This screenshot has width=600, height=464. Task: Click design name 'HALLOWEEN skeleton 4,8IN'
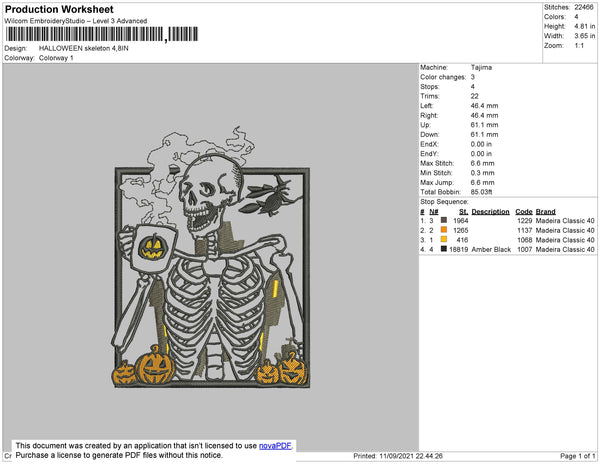pyautogui.click(x=83, y=49)
